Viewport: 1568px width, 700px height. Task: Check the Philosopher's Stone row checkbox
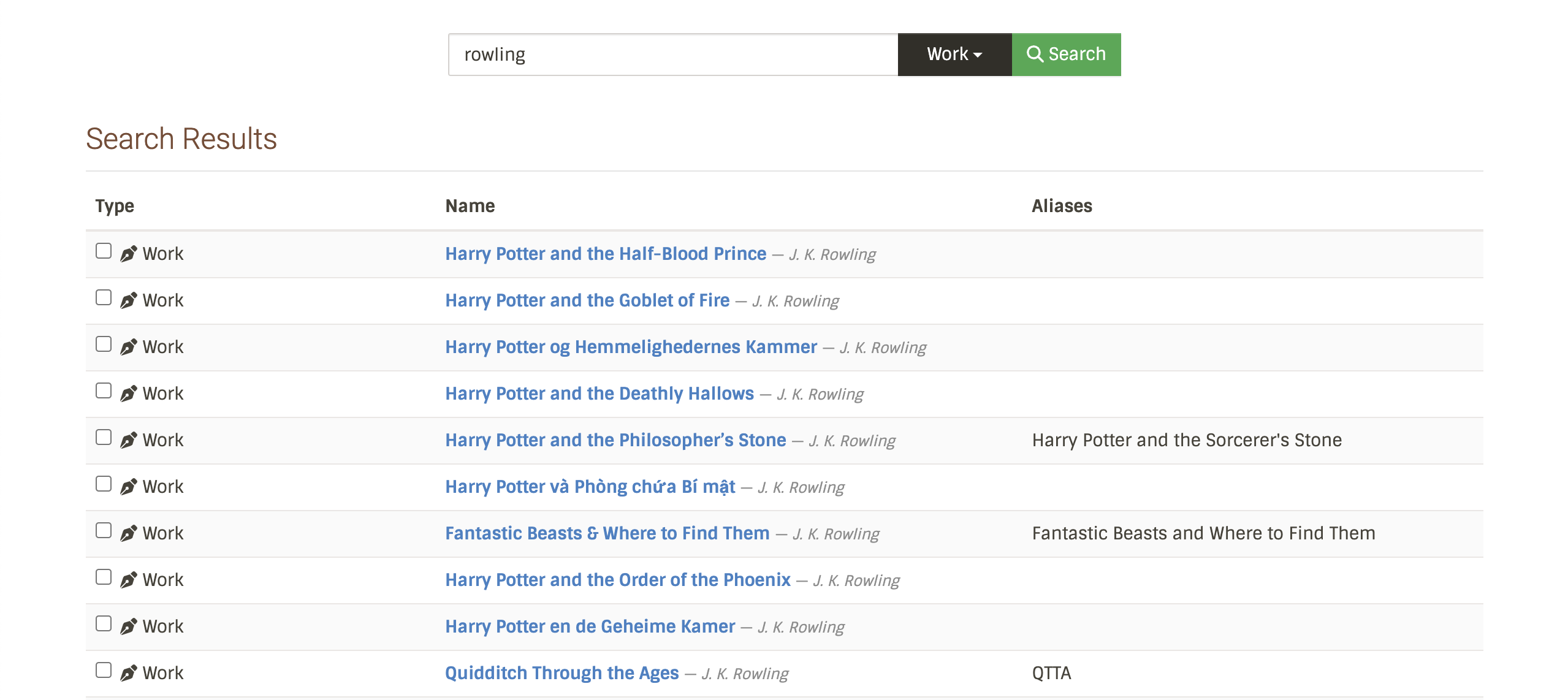pyautogui.click(x=104, y=437)
